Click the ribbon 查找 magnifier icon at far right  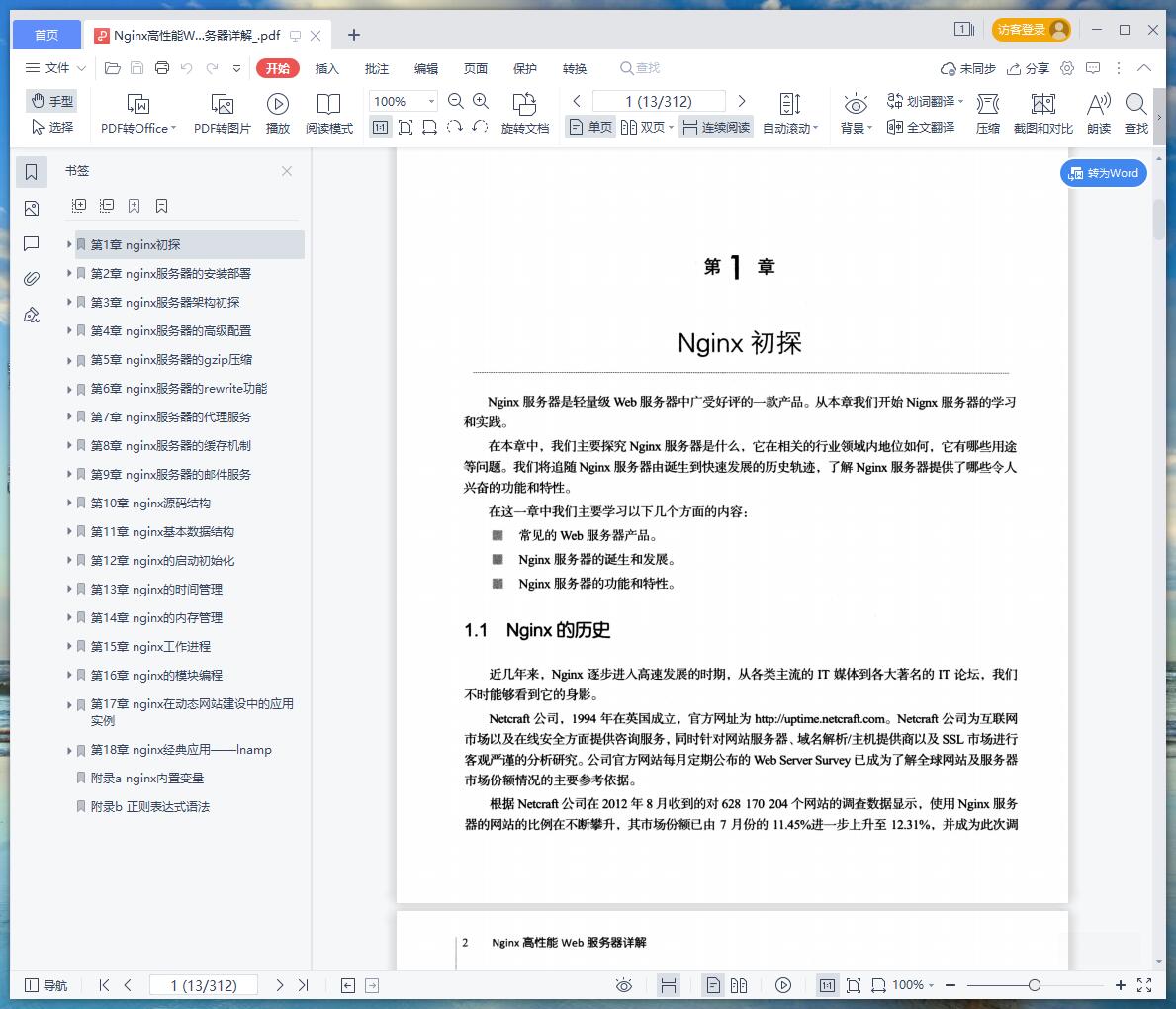1136,114
